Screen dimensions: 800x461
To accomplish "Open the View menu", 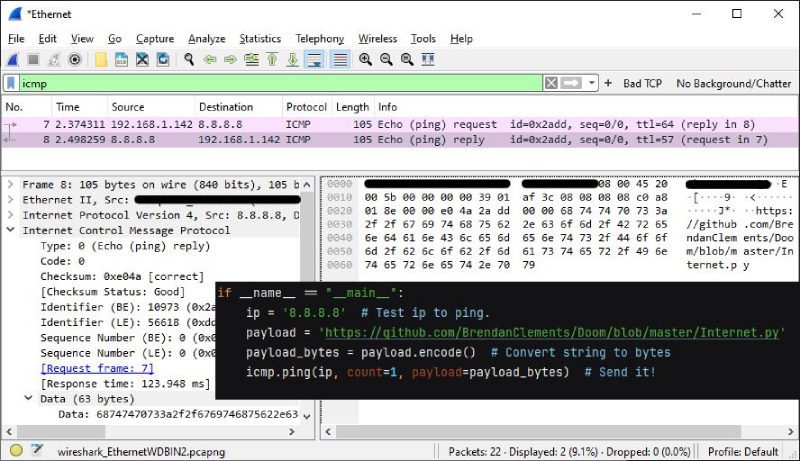I will 82,39.
